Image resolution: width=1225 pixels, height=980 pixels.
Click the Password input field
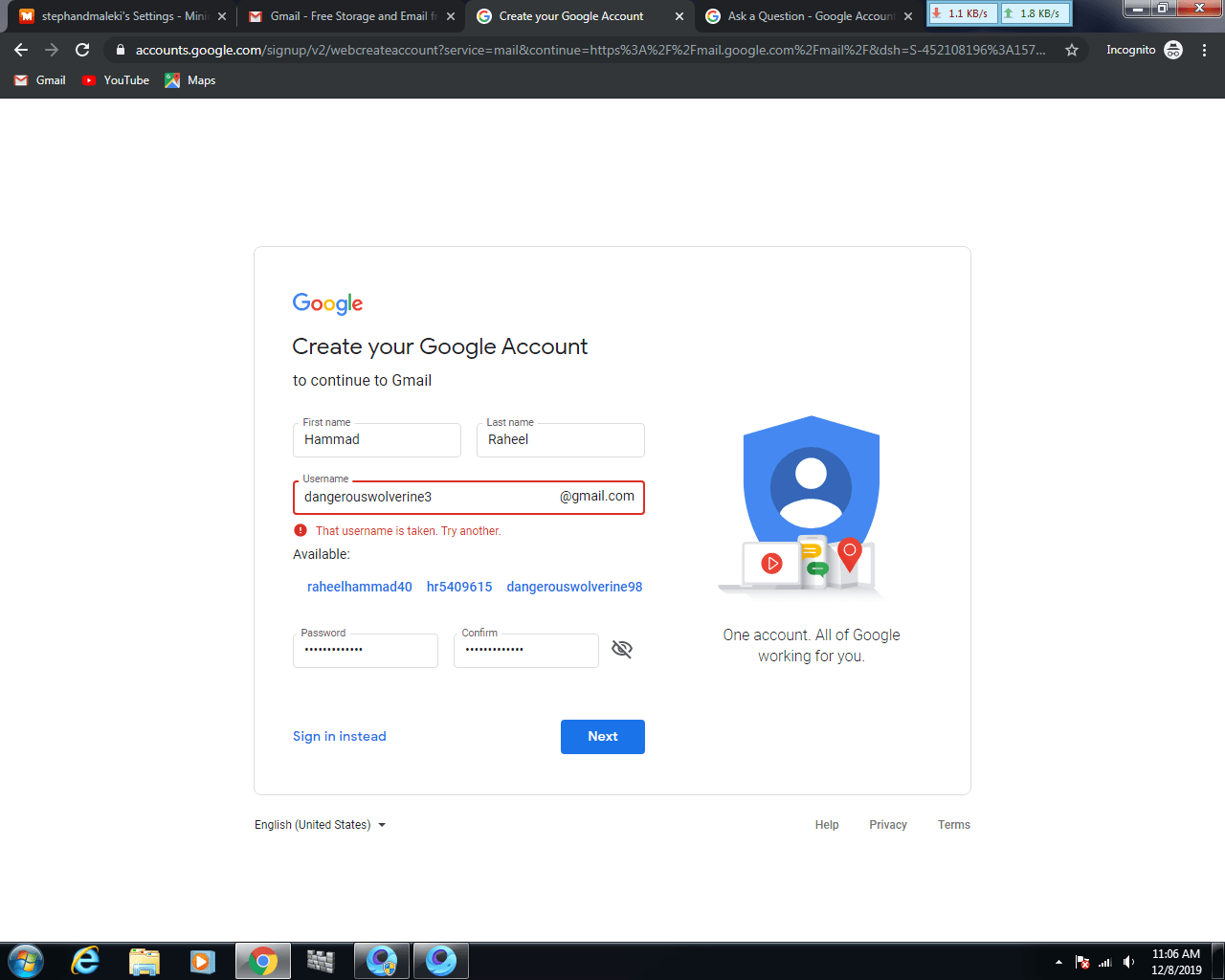coord(366,651)
